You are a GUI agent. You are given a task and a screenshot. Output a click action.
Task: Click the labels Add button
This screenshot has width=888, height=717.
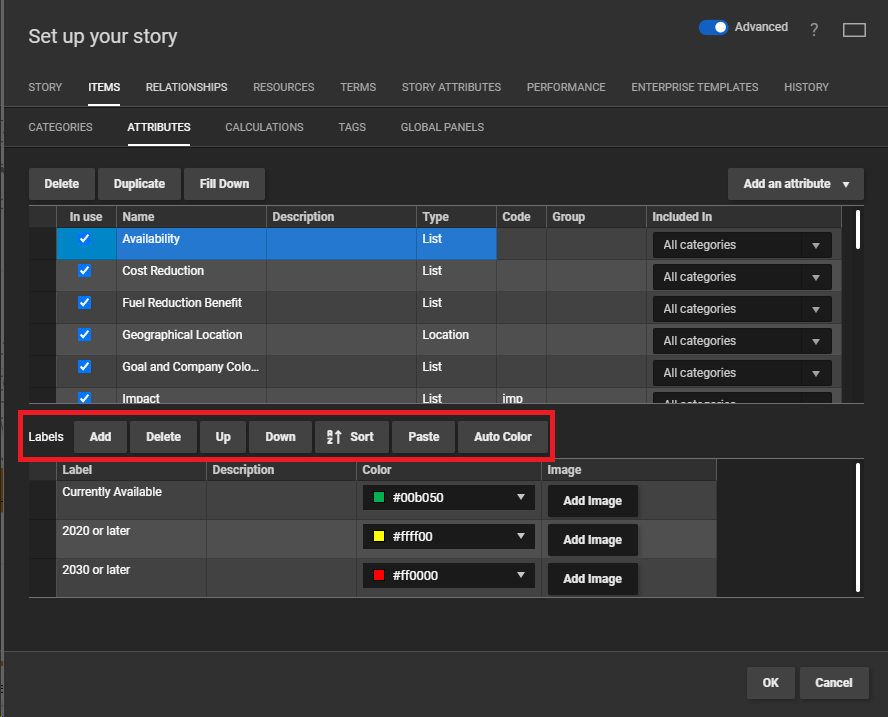pos(100,437)
